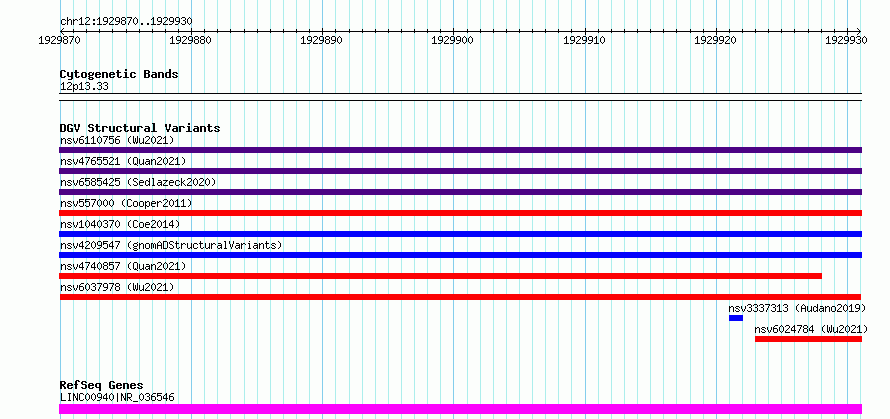Image resolution: width=890 pixels, height=419 pixels.
Task: Open the nsv6037978 (Wu2021) label
Action: (117, 287)
